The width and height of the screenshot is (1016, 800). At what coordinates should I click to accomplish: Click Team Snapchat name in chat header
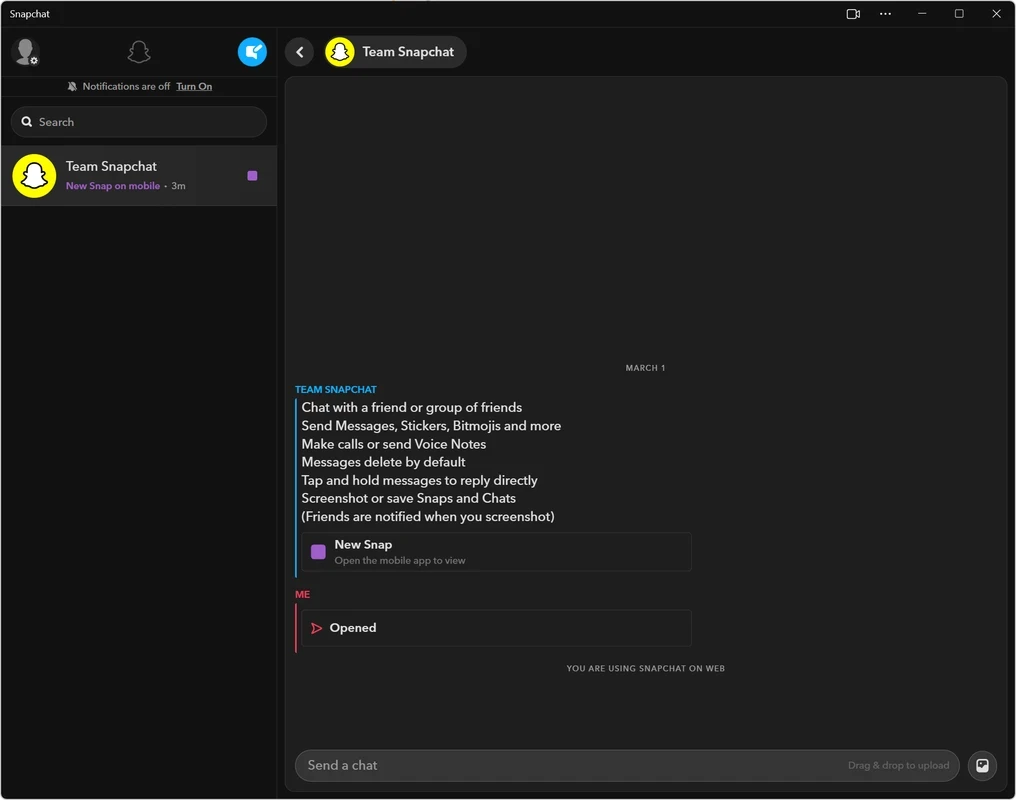(408, 52)
